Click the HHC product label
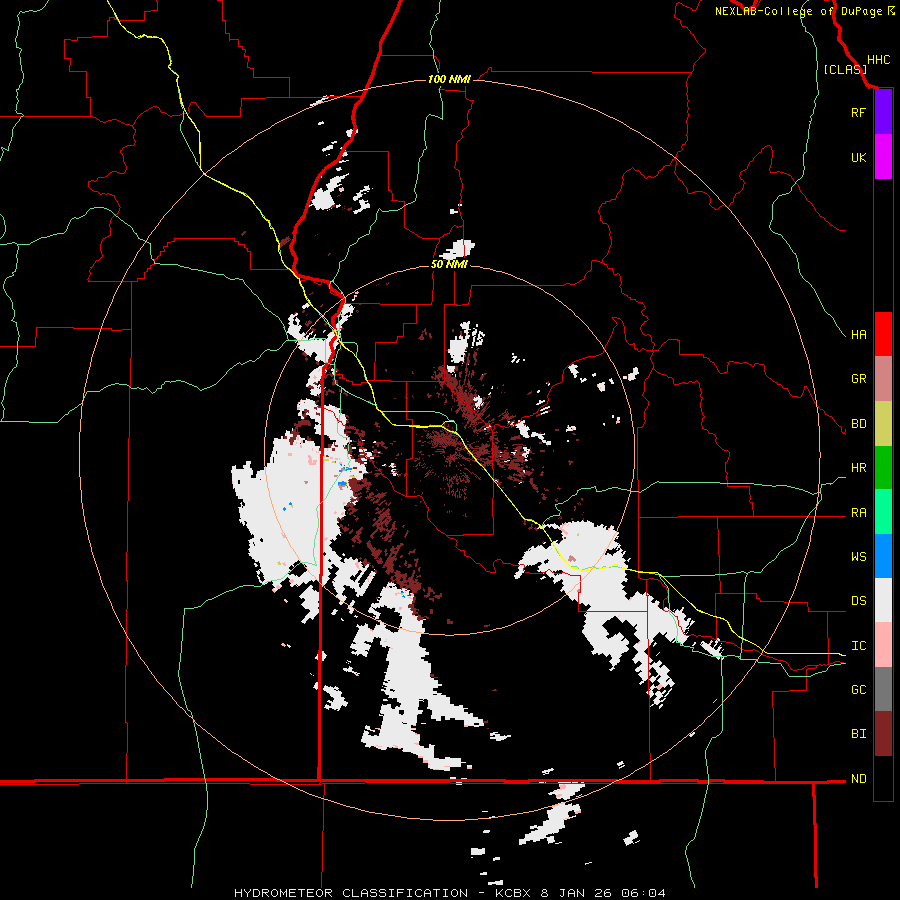The width and height of the screenshot is (900, 900). click(x=878, y=60)
